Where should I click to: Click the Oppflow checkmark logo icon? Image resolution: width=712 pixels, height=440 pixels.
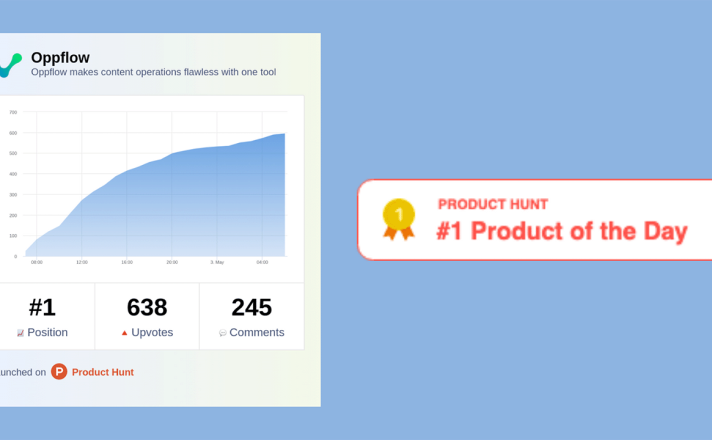[x=10, y=65]
